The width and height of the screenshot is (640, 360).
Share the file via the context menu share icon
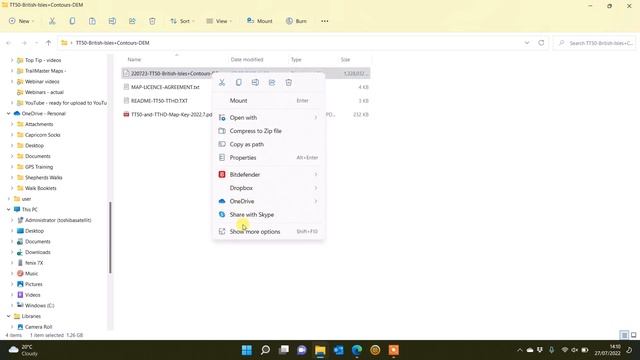tap(272, 82)
